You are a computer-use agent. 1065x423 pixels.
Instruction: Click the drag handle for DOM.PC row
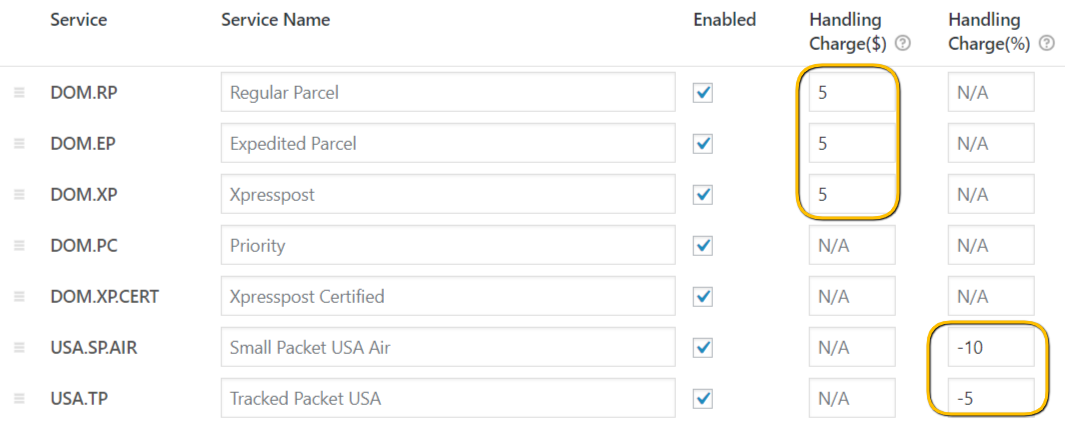coord(20,245)
